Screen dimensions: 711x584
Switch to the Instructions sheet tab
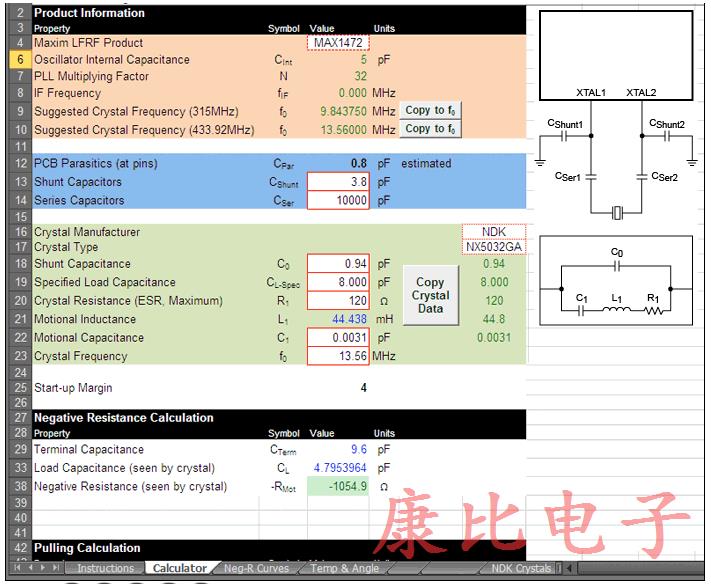click(106, 568)
